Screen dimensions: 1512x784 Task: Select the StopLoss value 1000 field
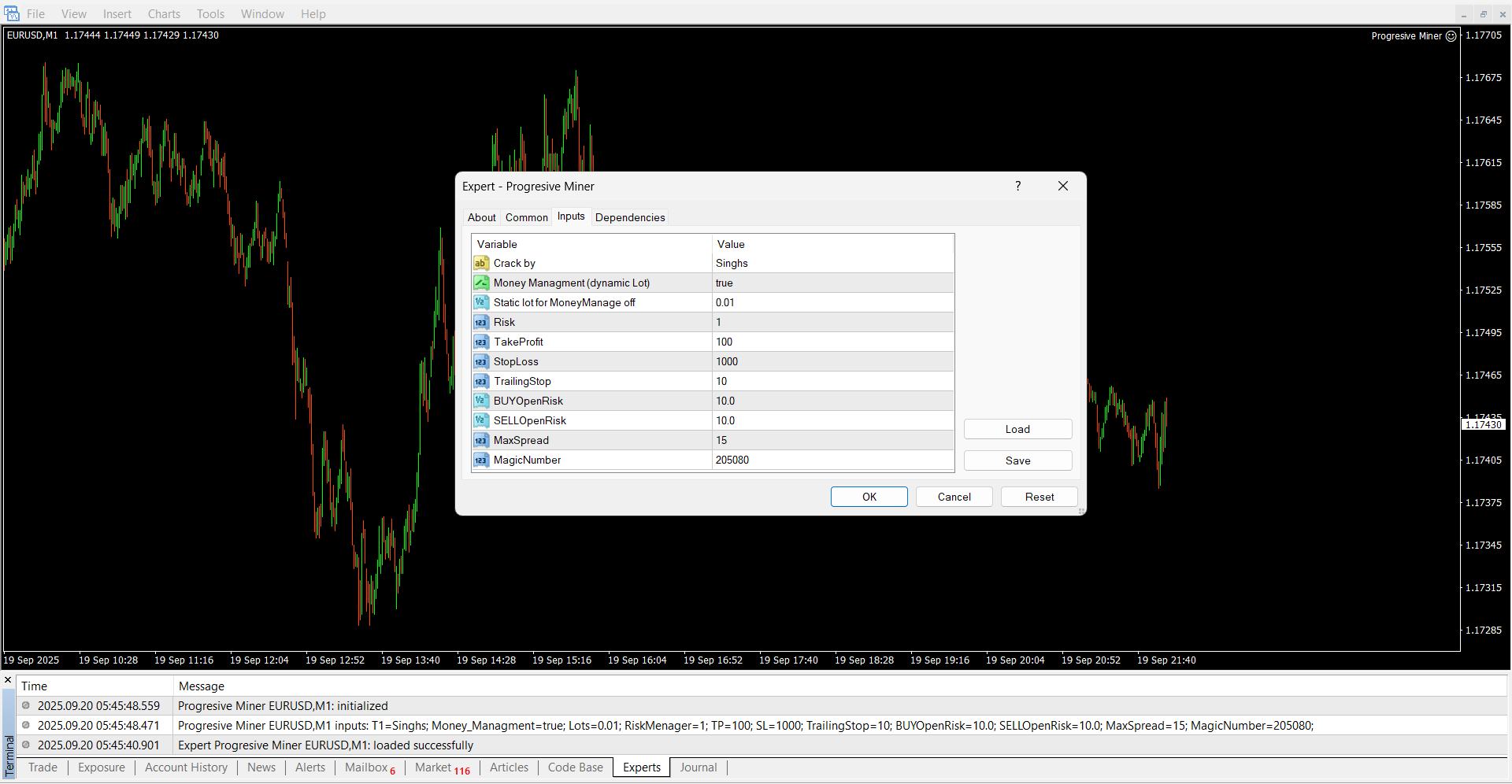(x=832, y=361)
